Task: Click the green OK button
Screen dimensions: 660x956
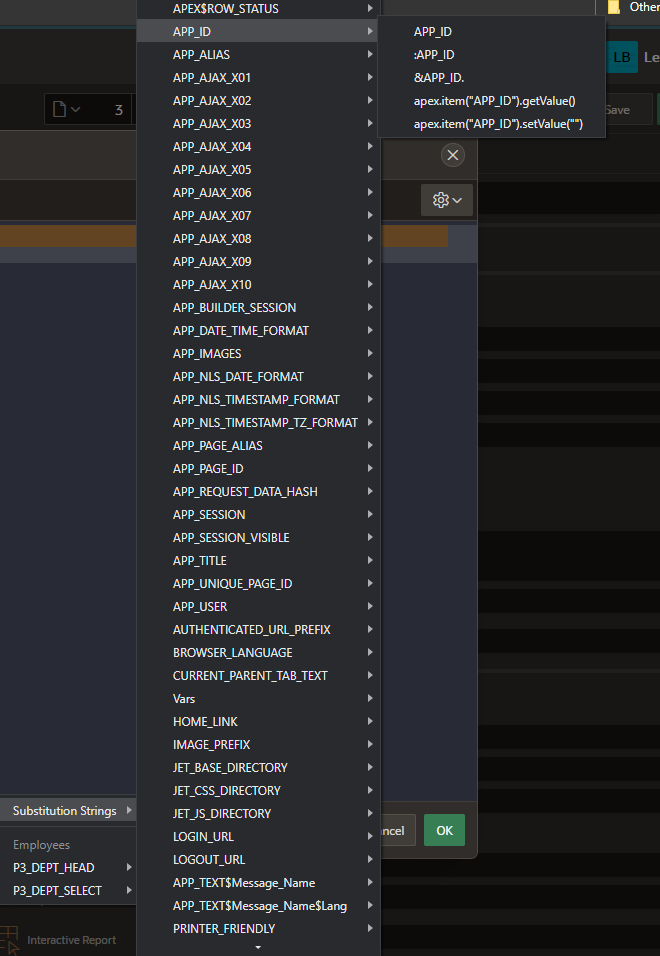Action: pyautogui.click(x=444, y=830)
